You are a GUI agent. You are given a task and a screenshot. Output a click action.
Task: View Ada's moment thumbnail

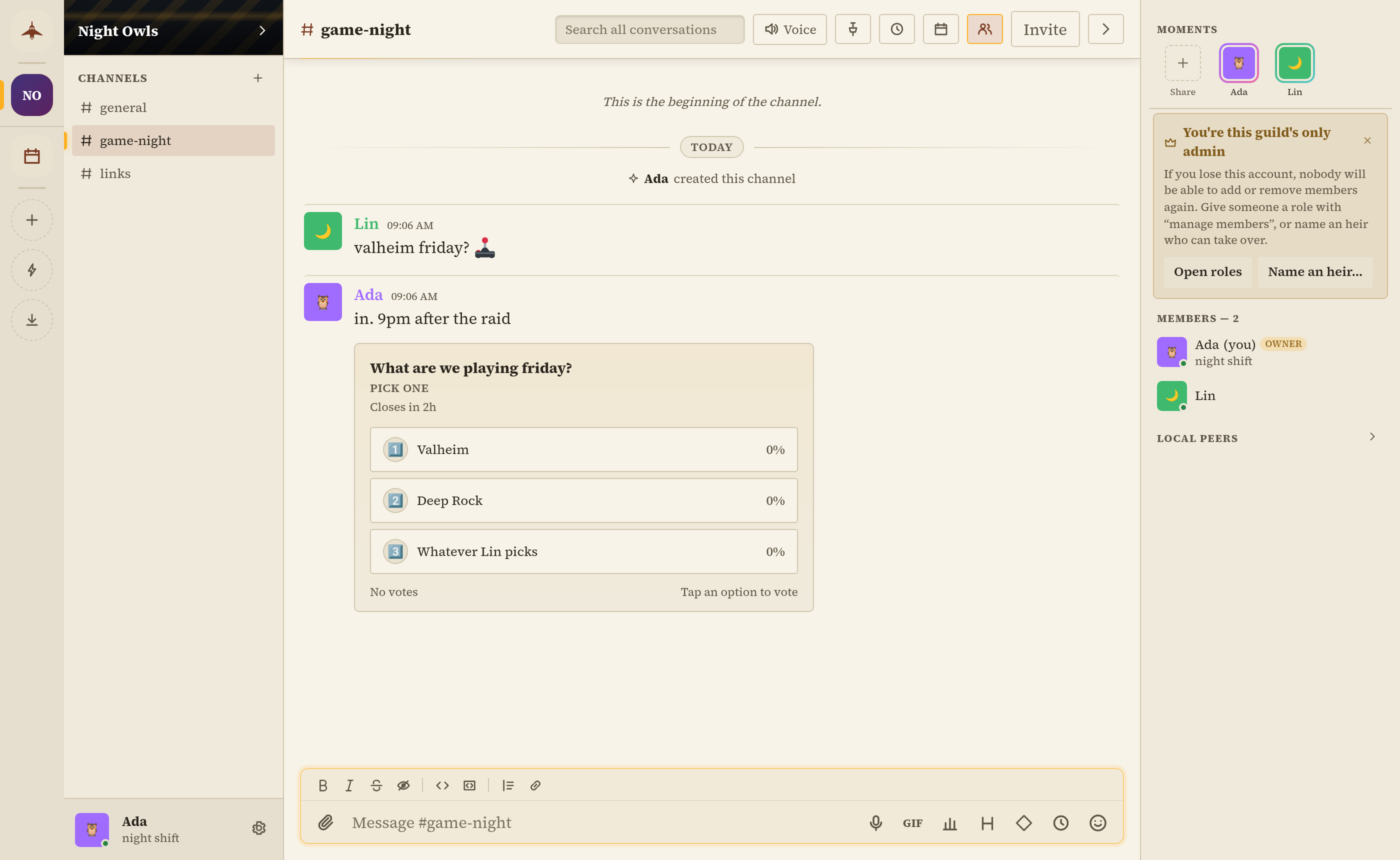pyautogui.click(x=1238, y=62)
